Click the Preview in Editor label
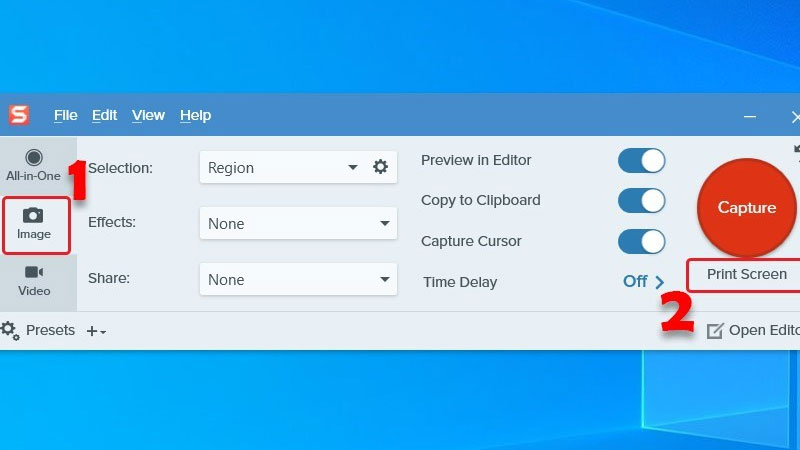Screen dimensions: 800x450 pos(476,160)
